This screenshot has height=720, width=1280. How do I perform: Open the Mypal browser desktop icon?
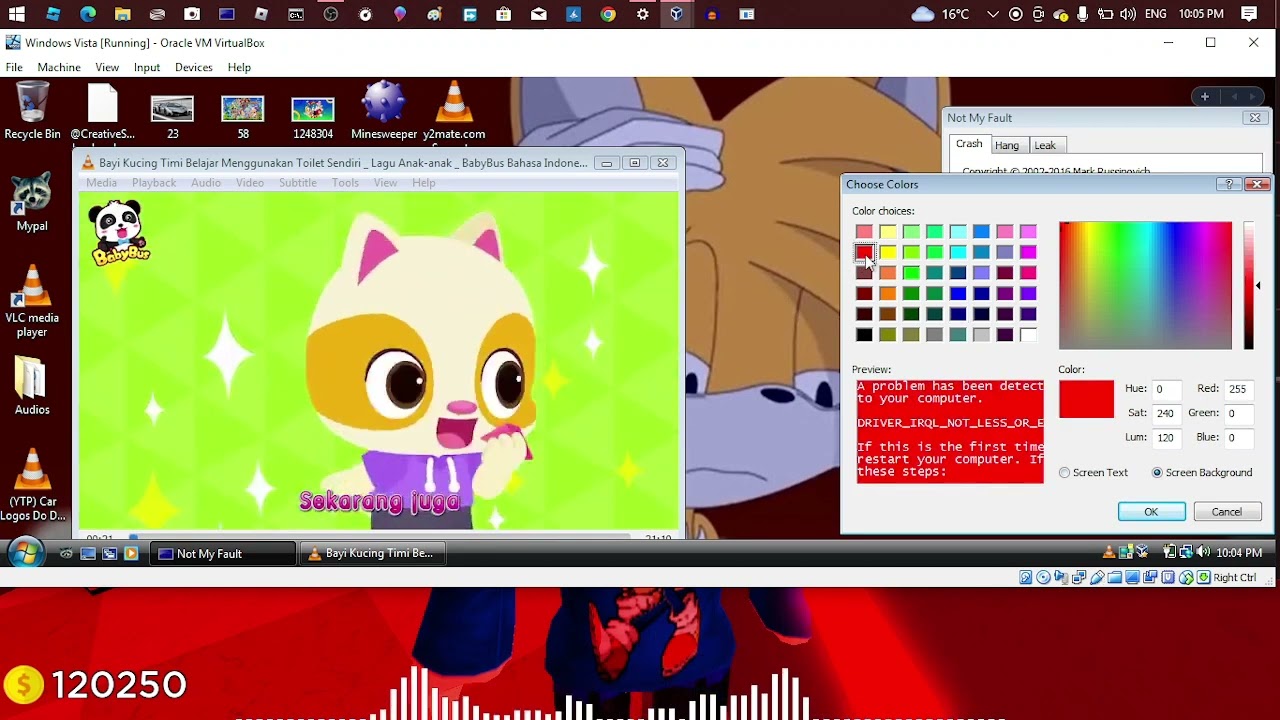click(32, 202)
